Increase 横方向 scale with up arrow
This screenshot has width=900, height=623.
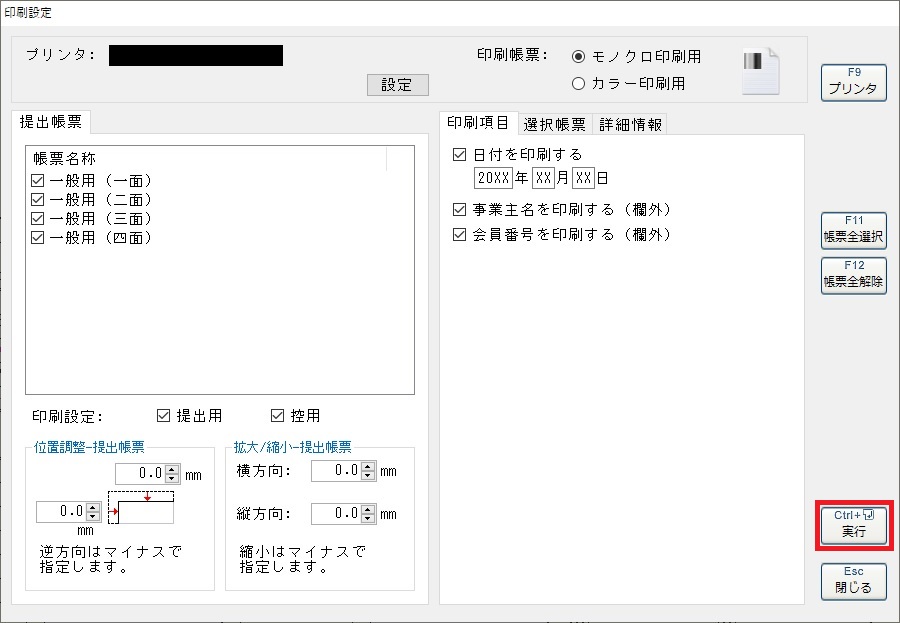point(369,466)
